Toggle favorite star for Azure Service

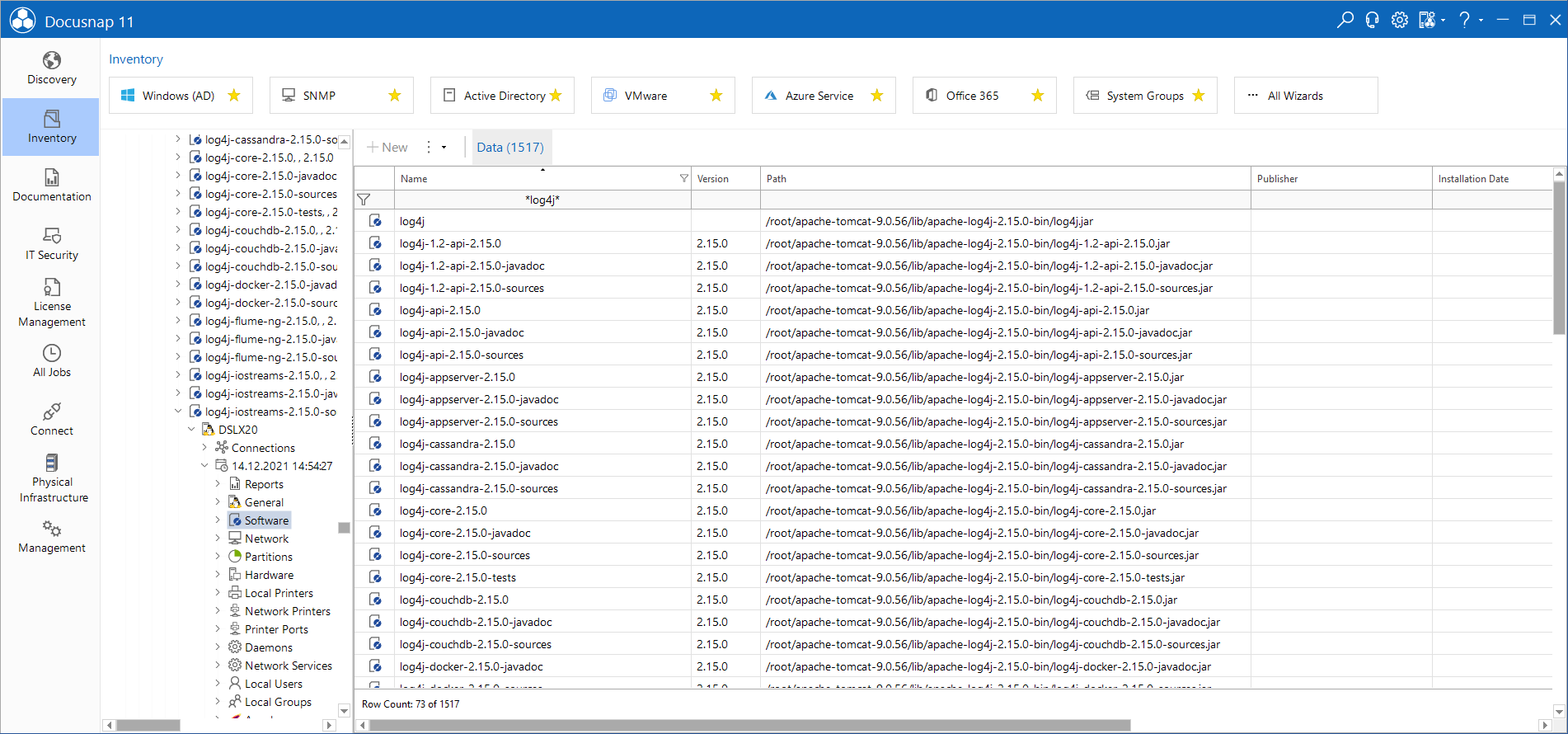pyautogui.click(x=877, y=96)
